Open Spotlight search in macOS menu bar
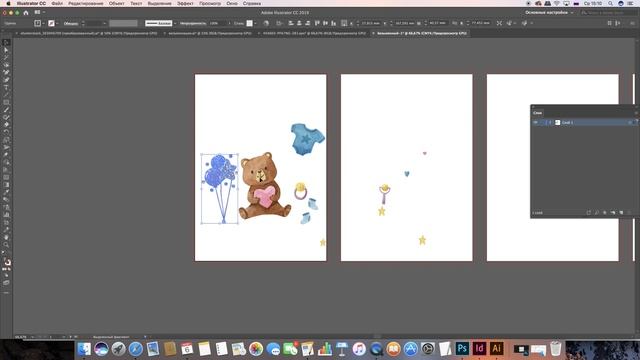This screenshot has height=360, width=640. pyautogui.click(x=610, y=3)
